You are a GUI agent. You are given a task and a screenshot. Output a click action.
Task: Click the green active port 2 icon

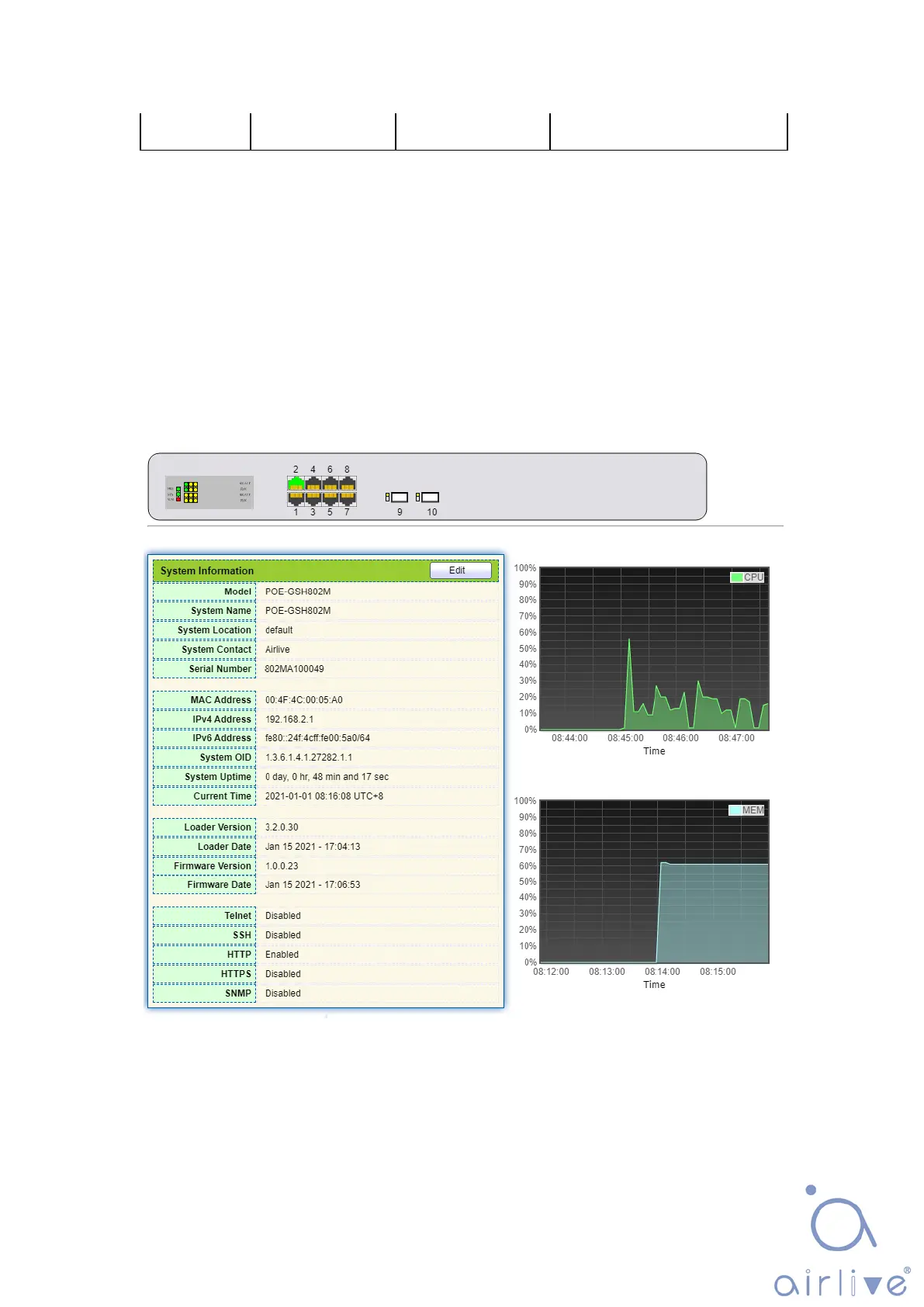point(296,484)
